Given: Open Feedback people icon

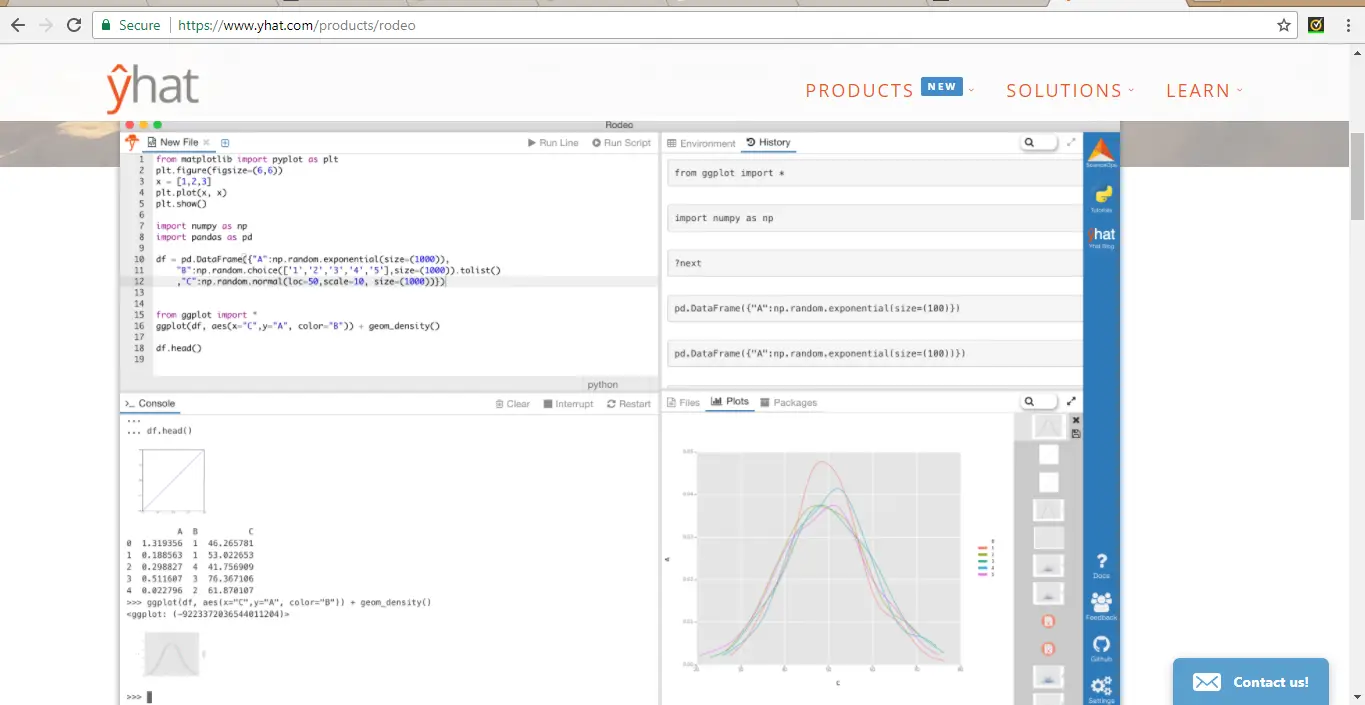Looking at the screenshot, I should [x=1101, y=607].
